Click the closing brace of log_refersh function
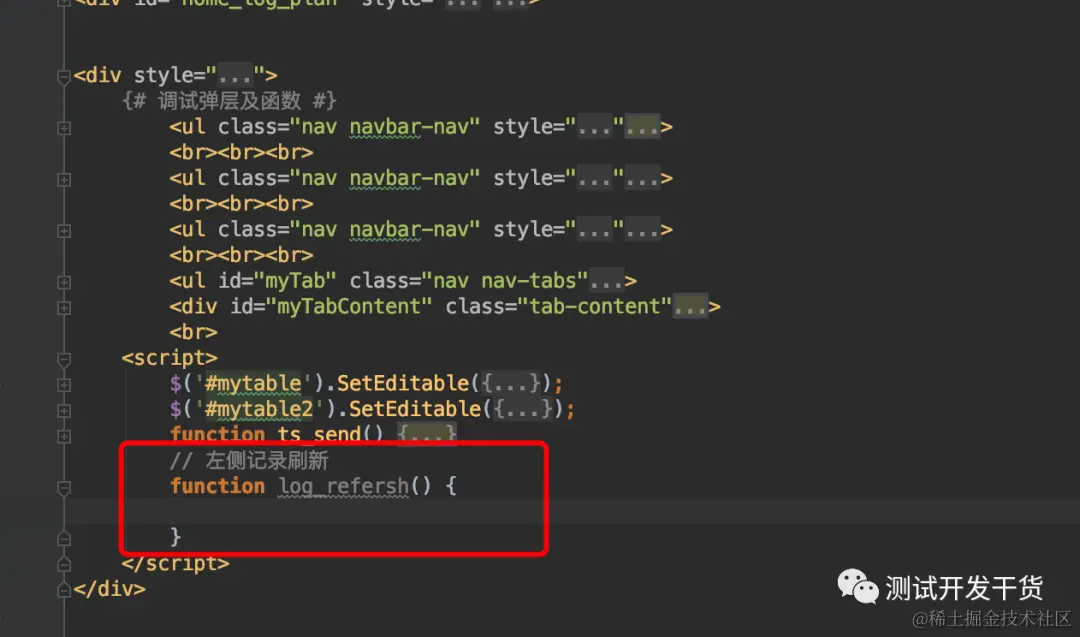The width and height of the screenshot is (1080, 637). click(176, 536)
